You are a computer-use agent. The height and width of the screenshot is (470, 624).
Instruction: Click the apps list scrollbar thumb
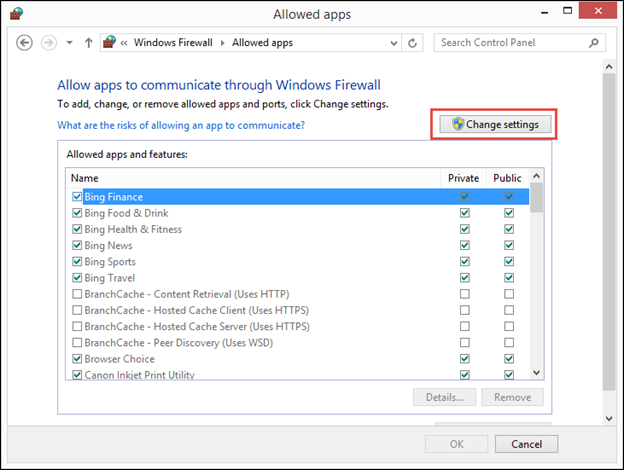pos(536,197)
